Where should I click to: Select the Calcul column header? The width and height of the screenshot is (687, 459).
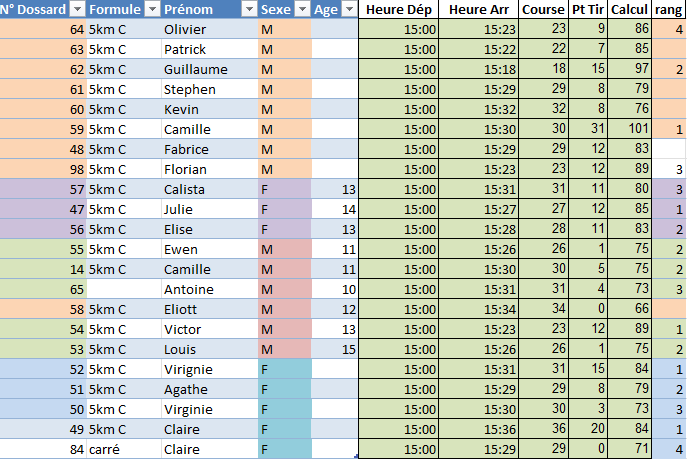tap(630, 10)
